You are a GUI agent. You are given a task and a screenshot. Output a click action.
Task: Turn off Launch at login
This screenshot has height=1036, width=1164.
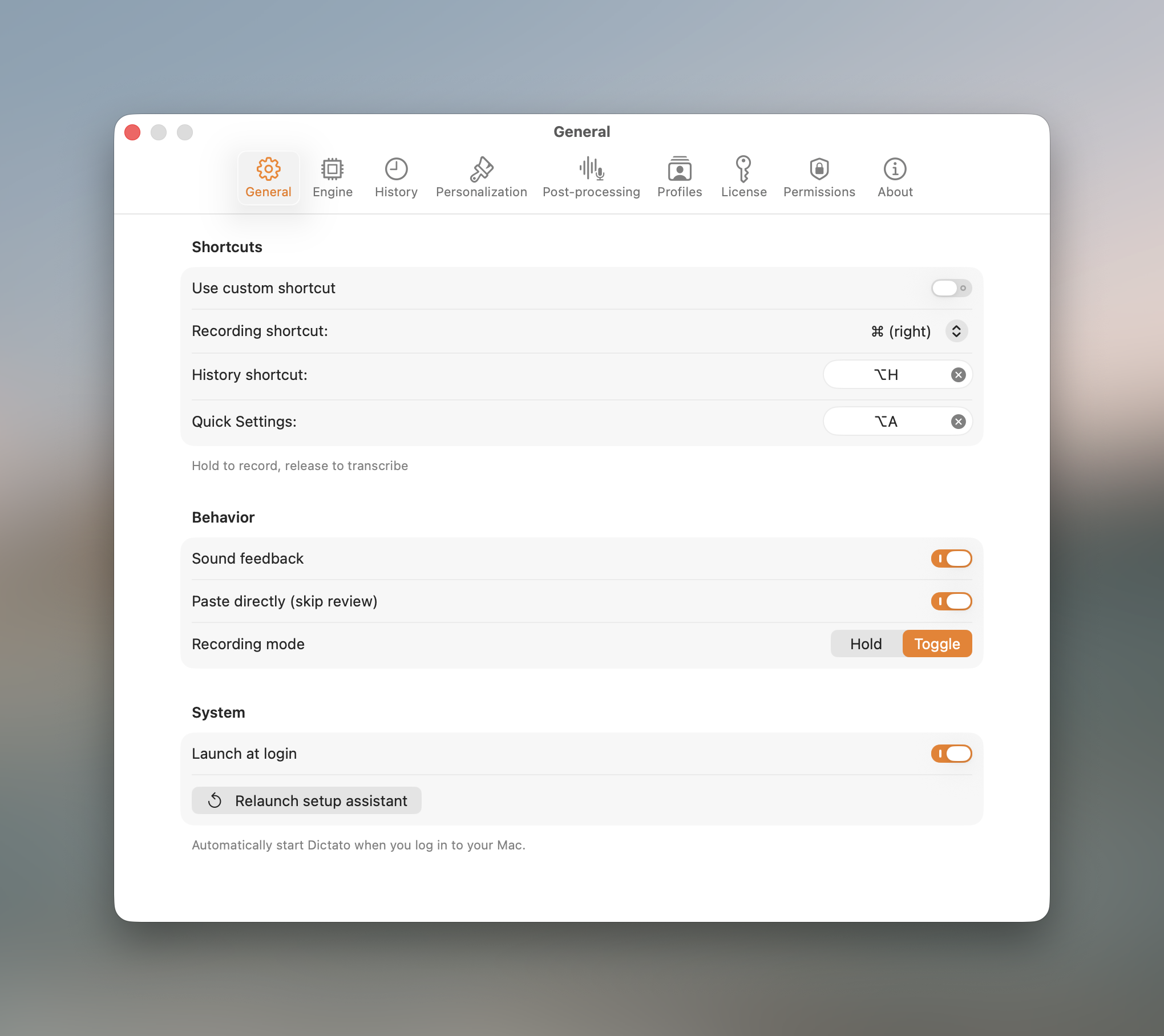(951, 754)
